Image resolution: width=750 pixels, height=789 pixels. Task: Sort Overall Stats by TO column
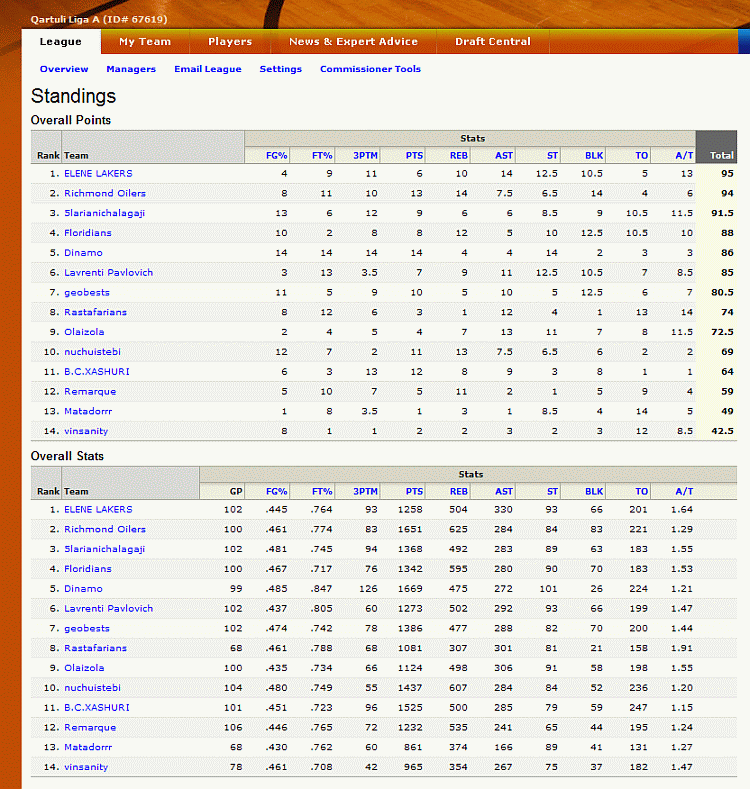pos(641,492)
